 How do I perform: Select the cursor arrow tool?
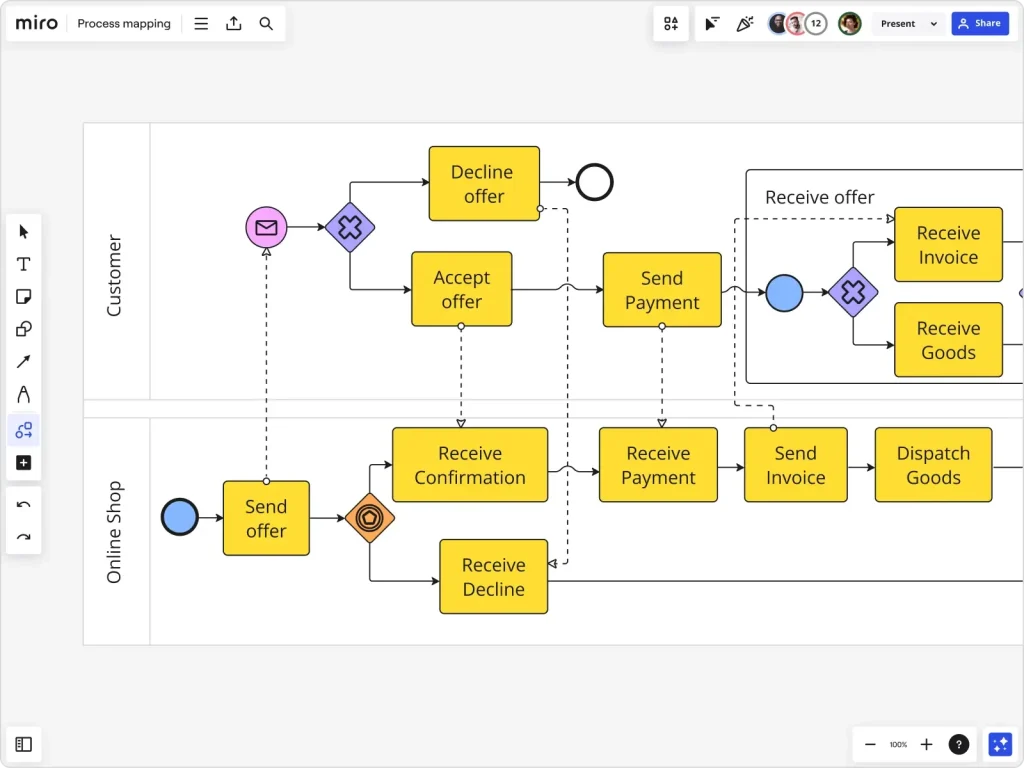pos(24,232)
